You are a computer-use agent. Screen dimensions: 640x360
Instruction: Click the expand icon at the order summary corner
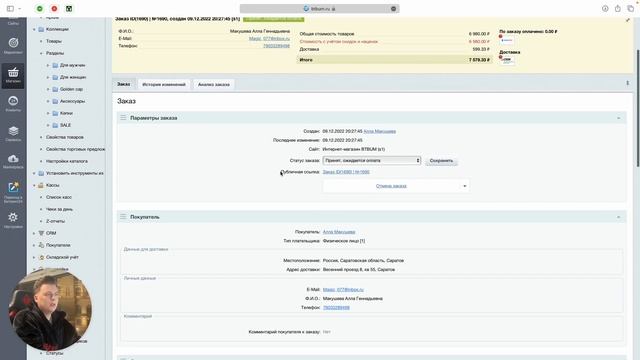[628, 20]
